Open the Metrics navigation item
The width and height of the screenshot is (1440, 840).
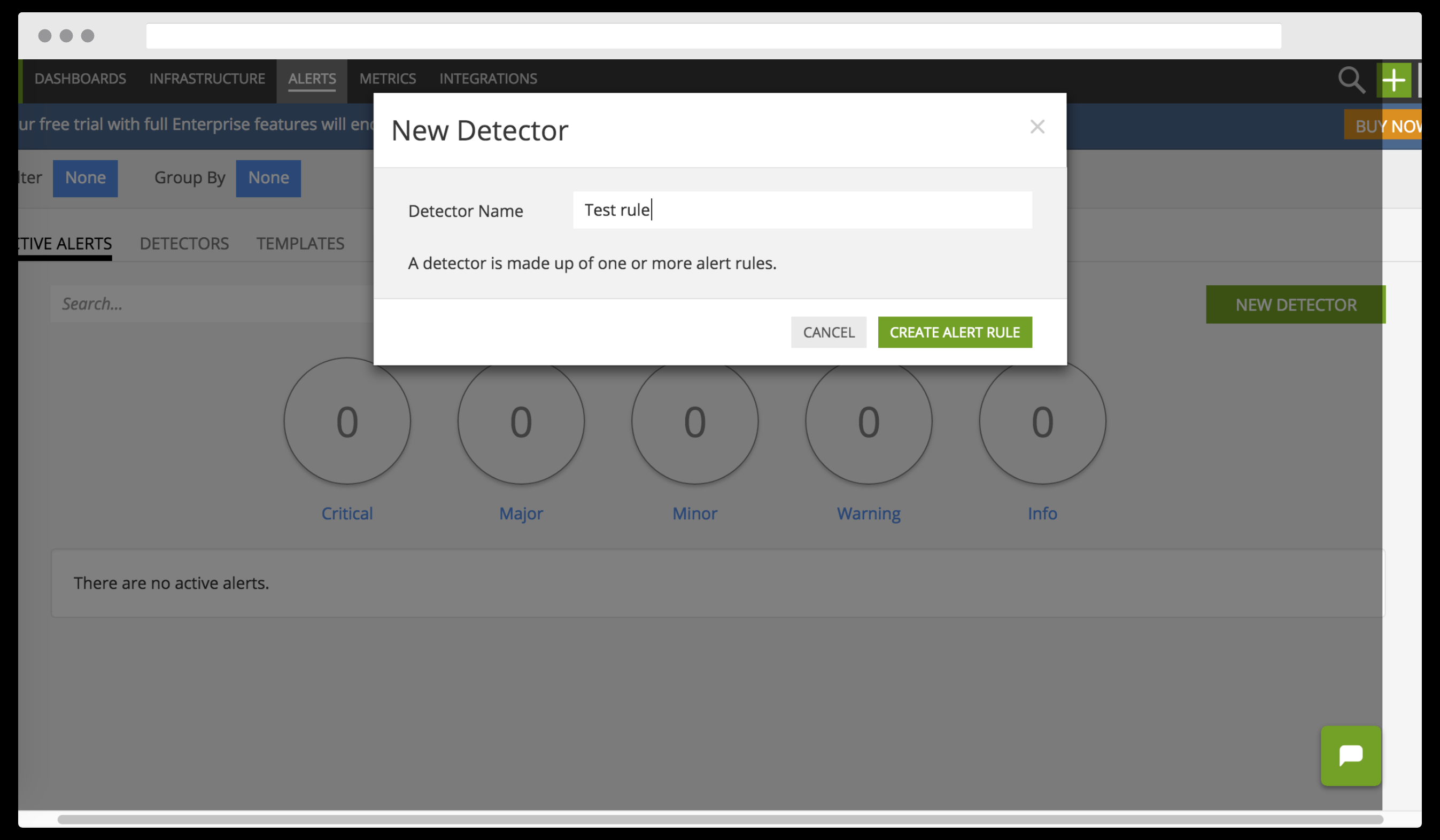pos(388,79)
